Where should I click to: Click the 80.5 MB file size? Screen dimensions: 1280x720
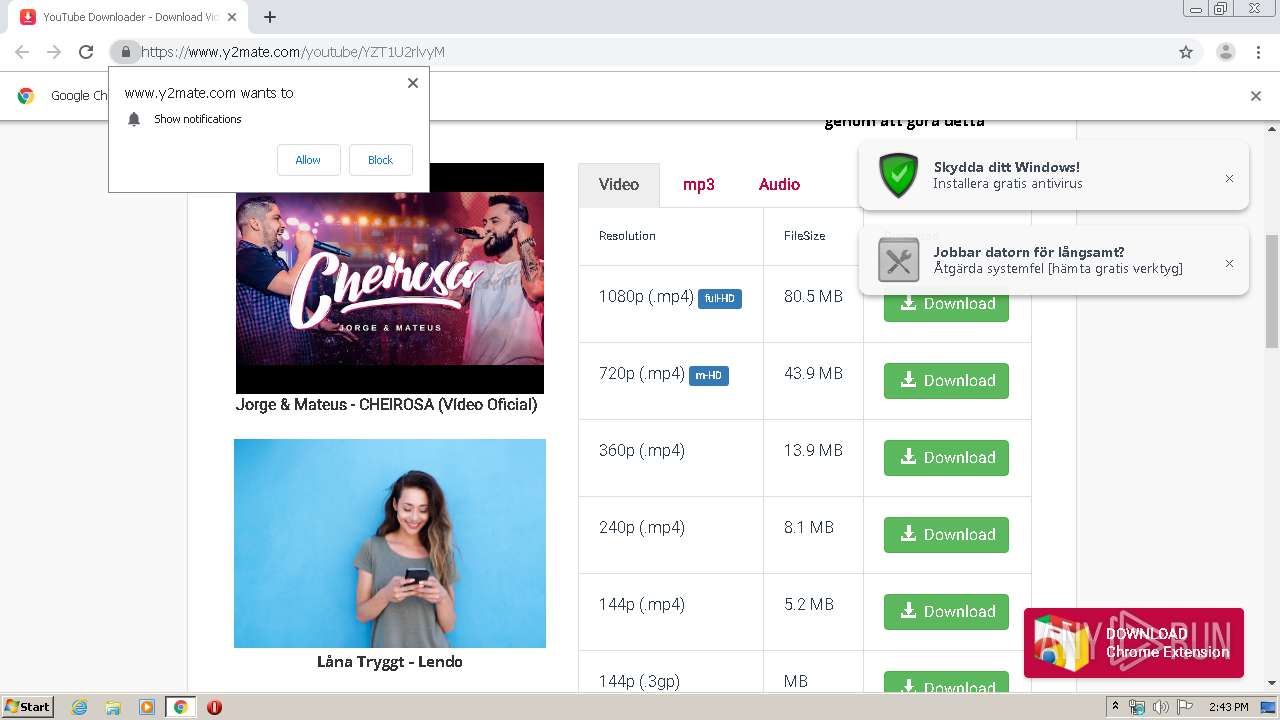click(x=813, y=297)
